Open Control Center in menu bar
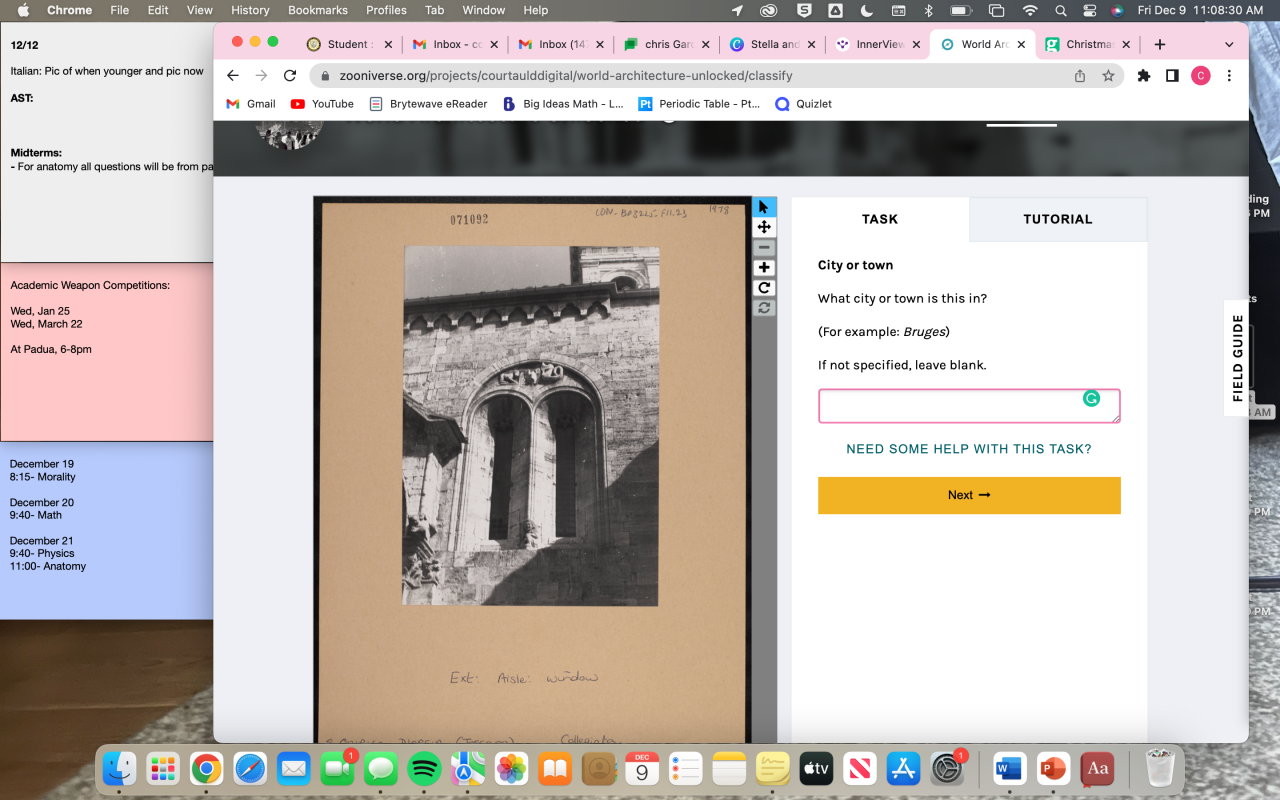The width and height of the screenshot is (1280, 800). (x=1090, y=10)
